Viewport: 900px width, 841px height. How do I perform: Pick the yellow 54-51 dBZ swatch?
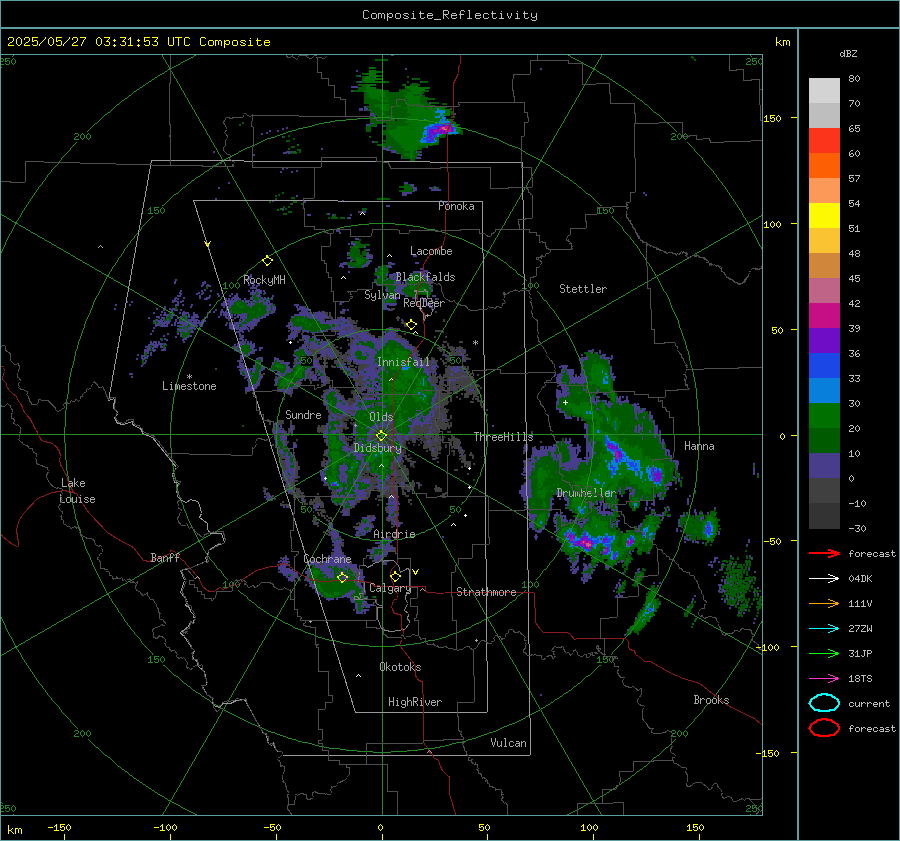(824, 216)
